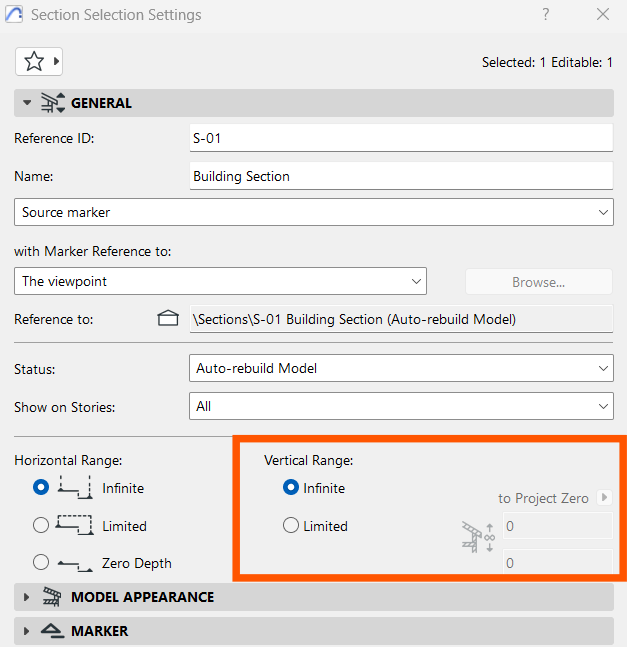
Task: Click the Browse... button
Action: coord(539,282)
